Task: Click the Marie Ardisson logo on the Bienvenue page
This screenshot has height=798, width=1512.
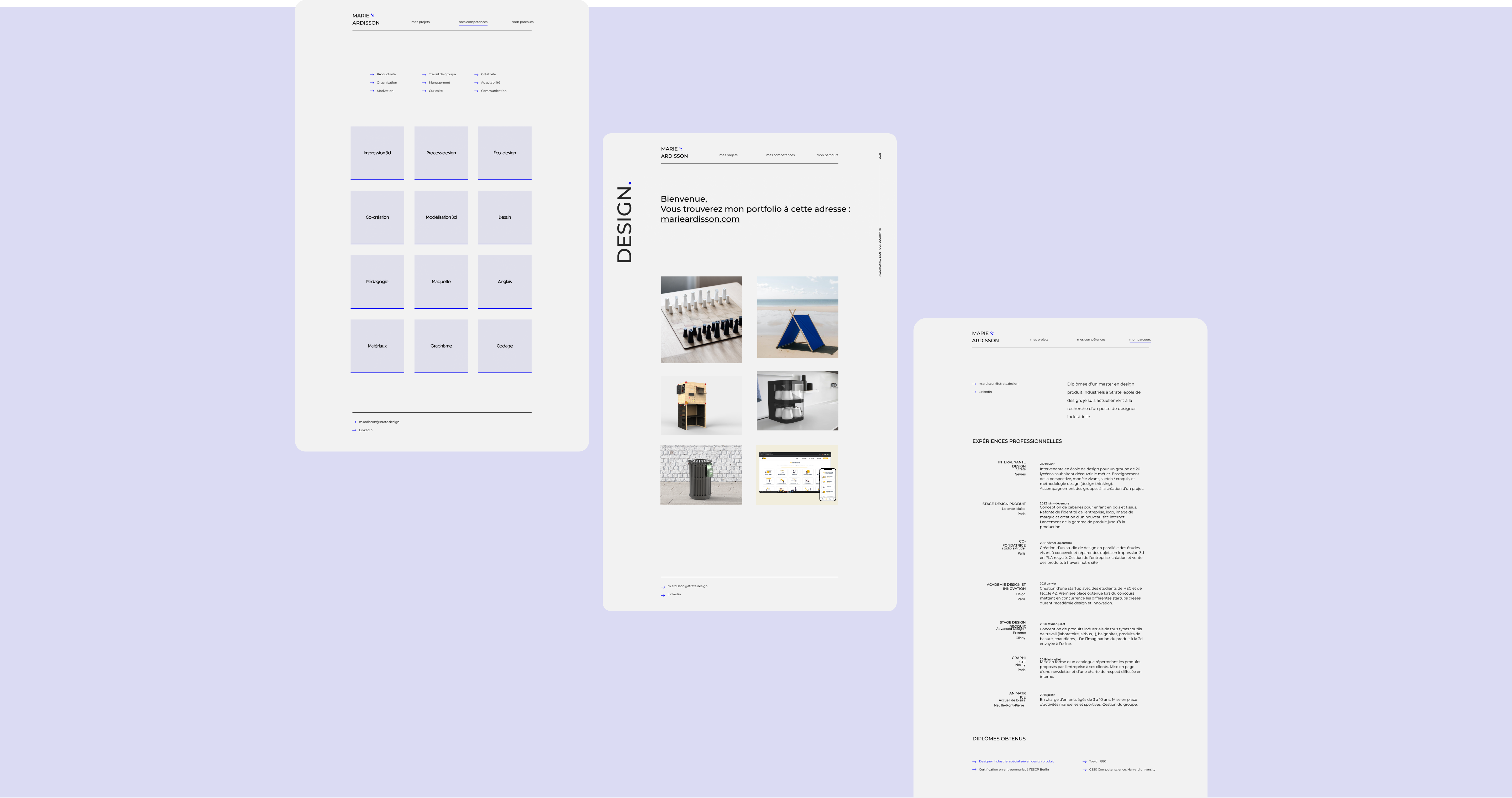Action: pyautogui.click(x=674, y=153)
